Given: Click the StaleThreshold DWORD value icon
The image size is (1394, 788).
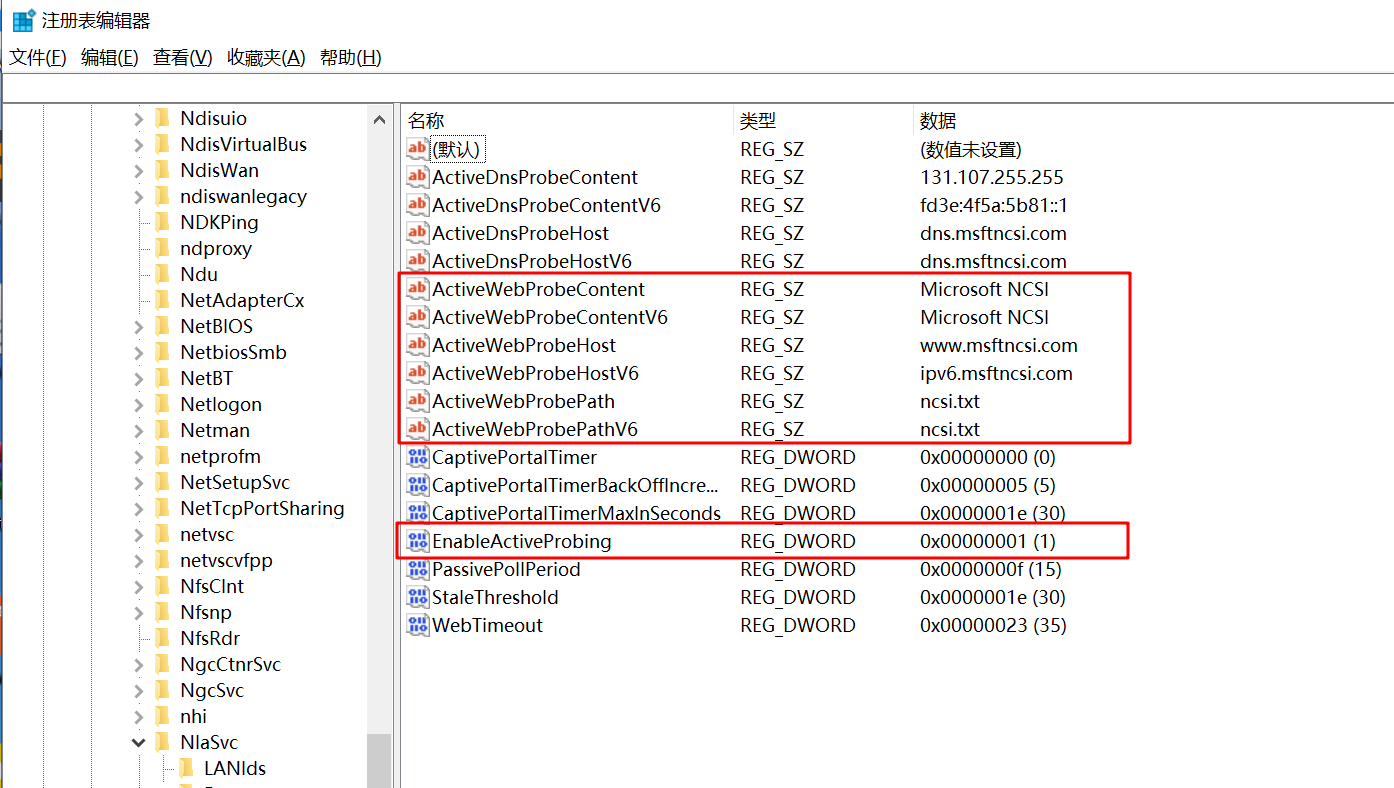Looking at the screenshot, I should coord(417,598).
